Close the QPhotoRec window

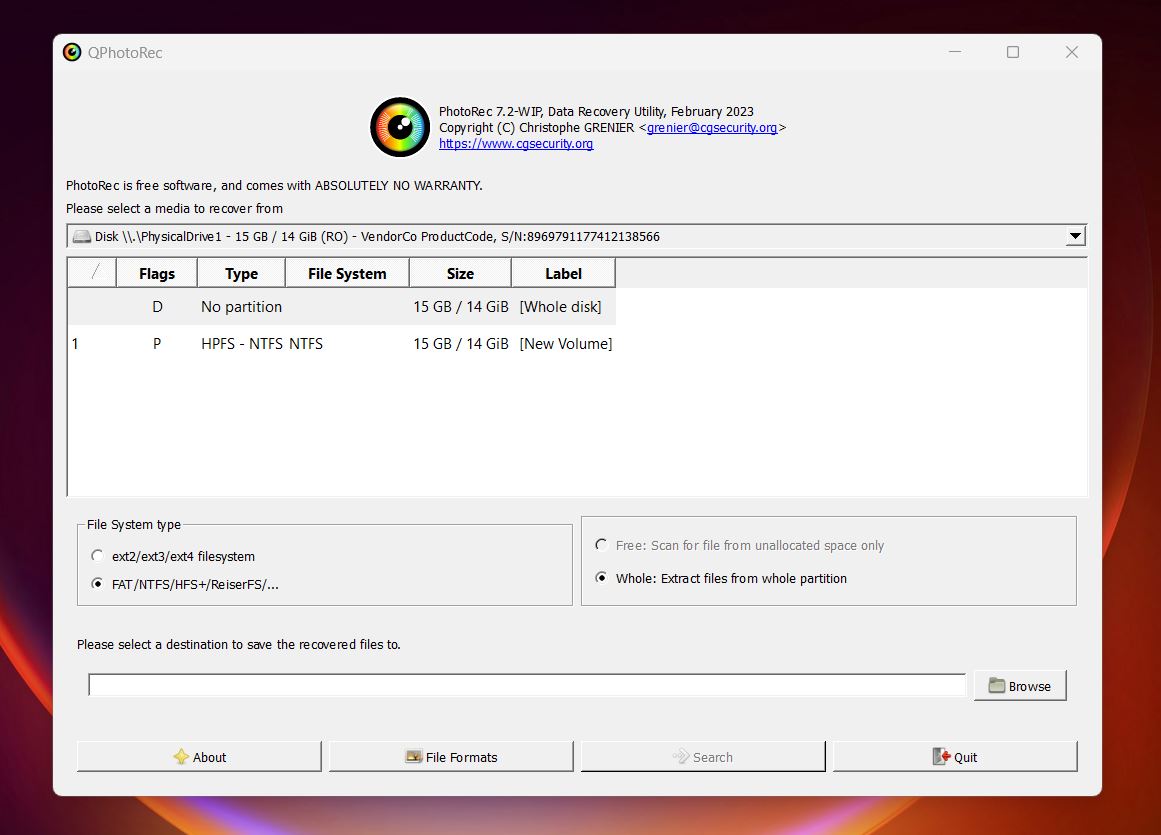click(x=1071, y=52)
